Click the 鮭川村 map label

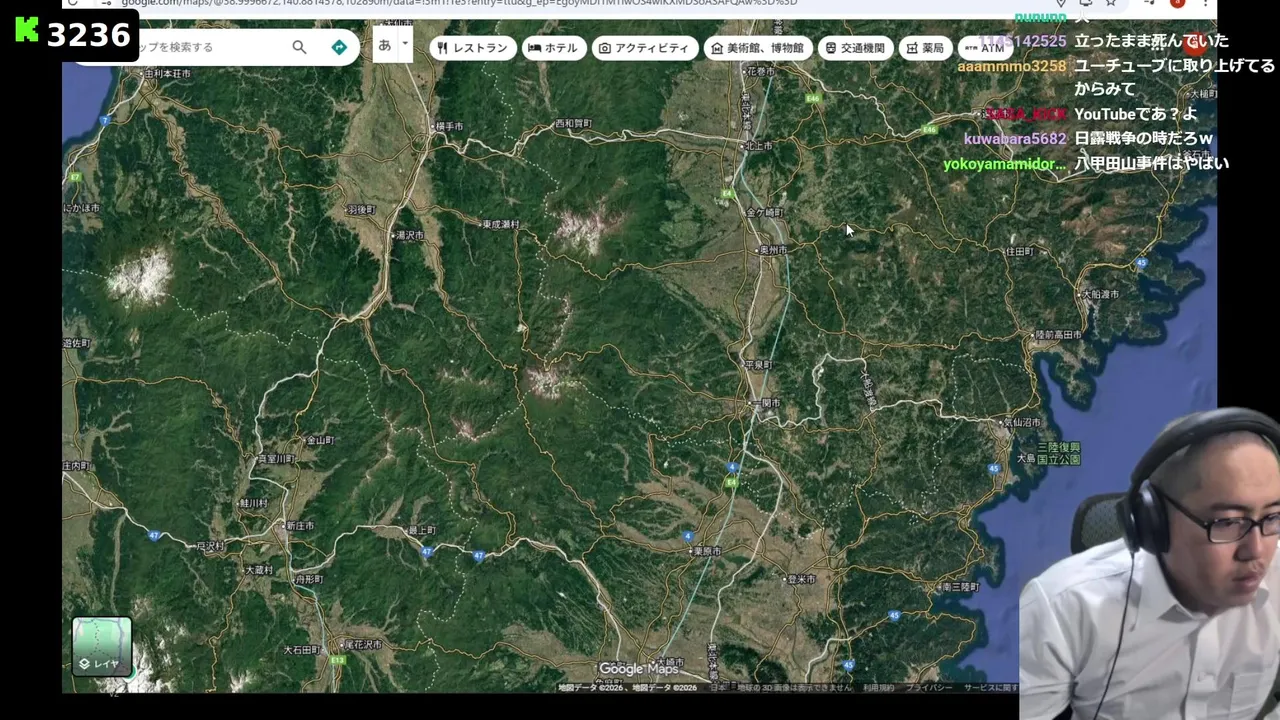[254, 503]
